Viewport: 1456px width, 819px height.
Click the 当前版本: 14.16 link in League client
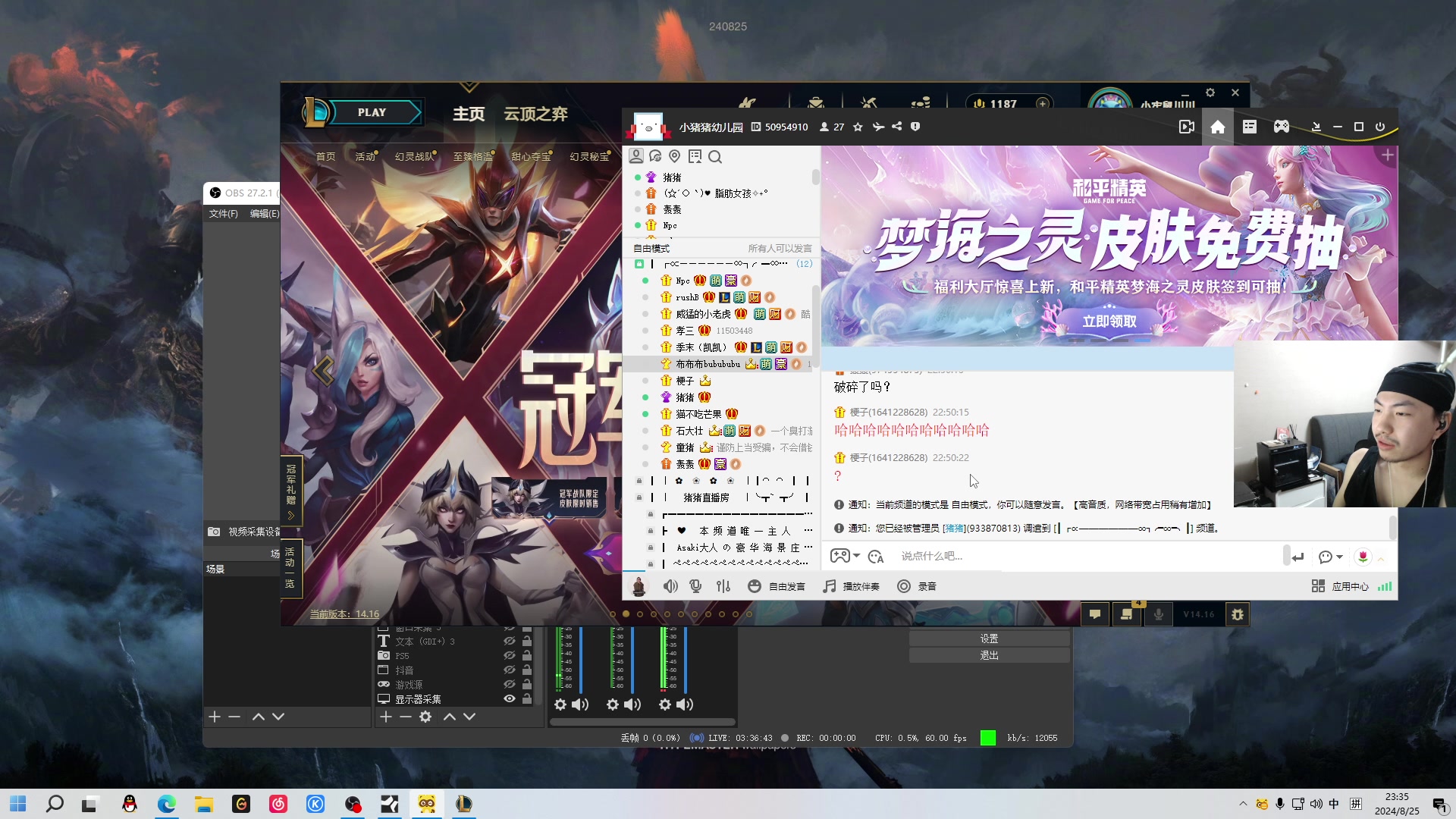[344, 614]
